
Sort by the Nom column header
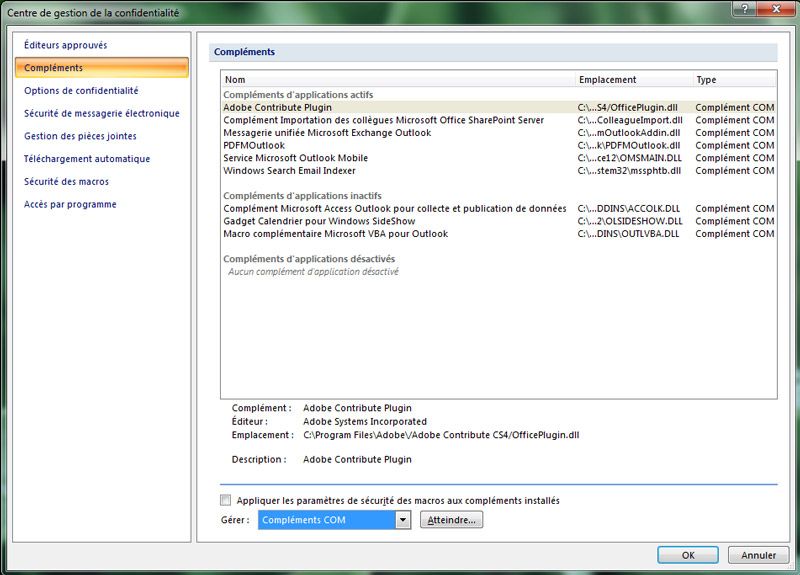pyautogui.click(x=398, y=80)
